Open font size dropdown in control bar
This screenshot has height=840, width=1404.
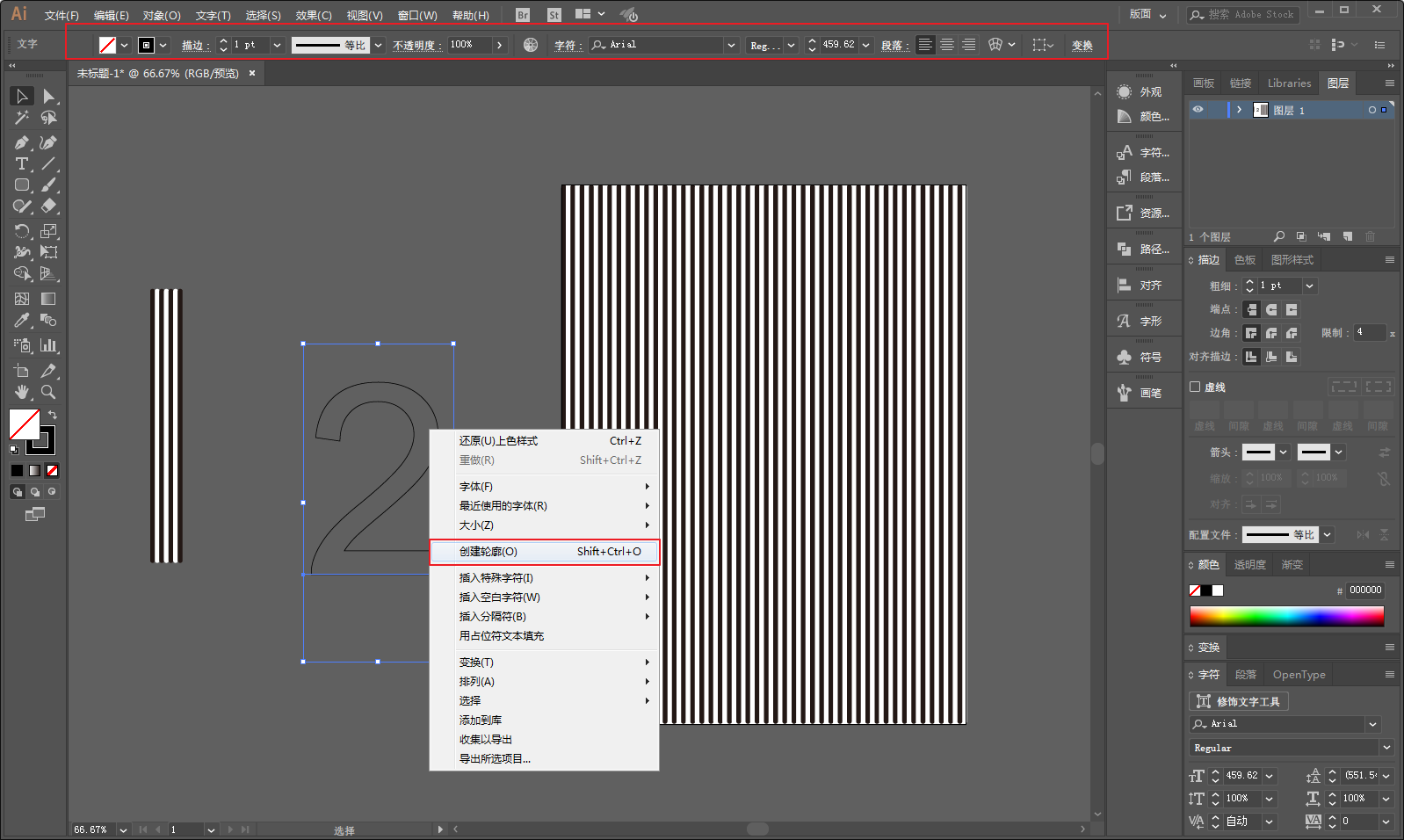[865, 45]
